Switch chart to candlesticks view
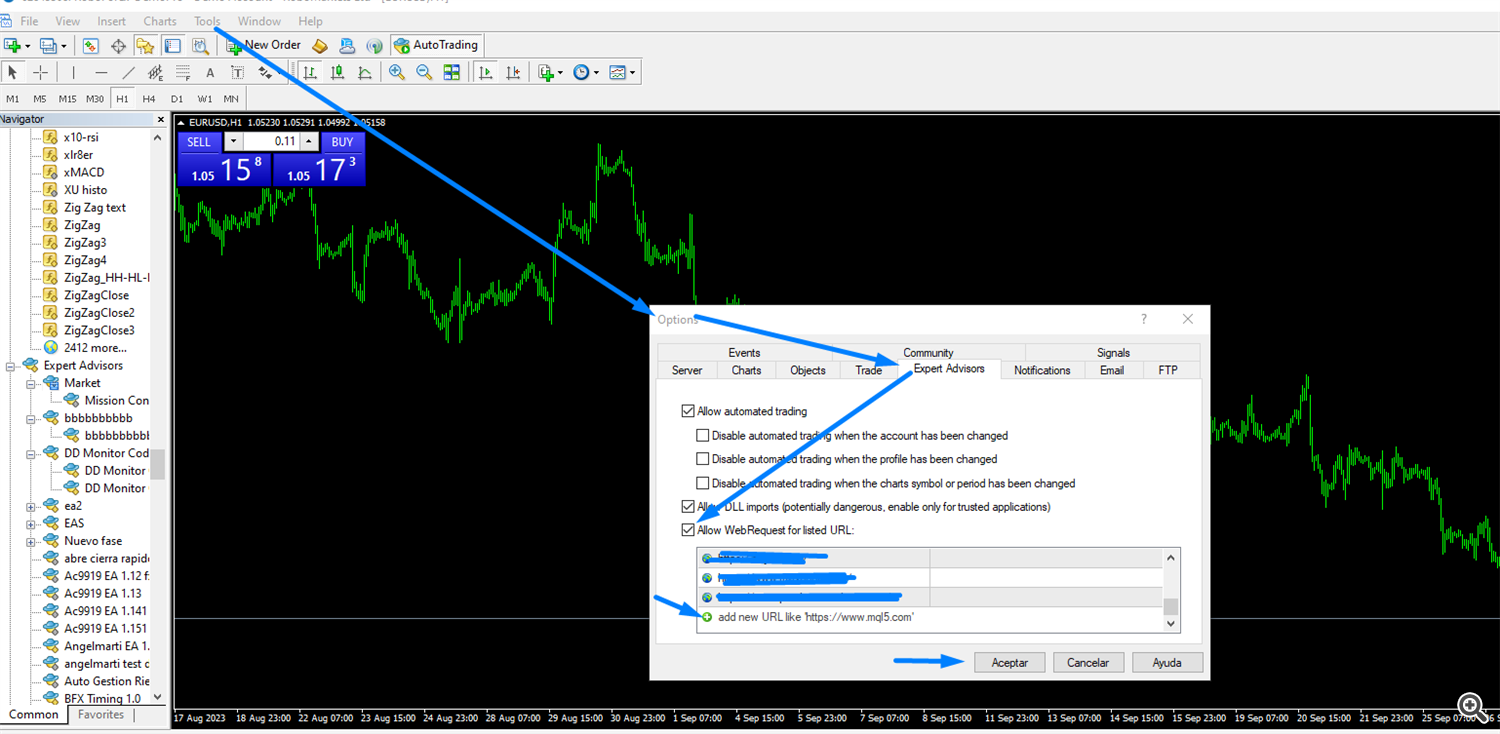 [x=338, y=72]
